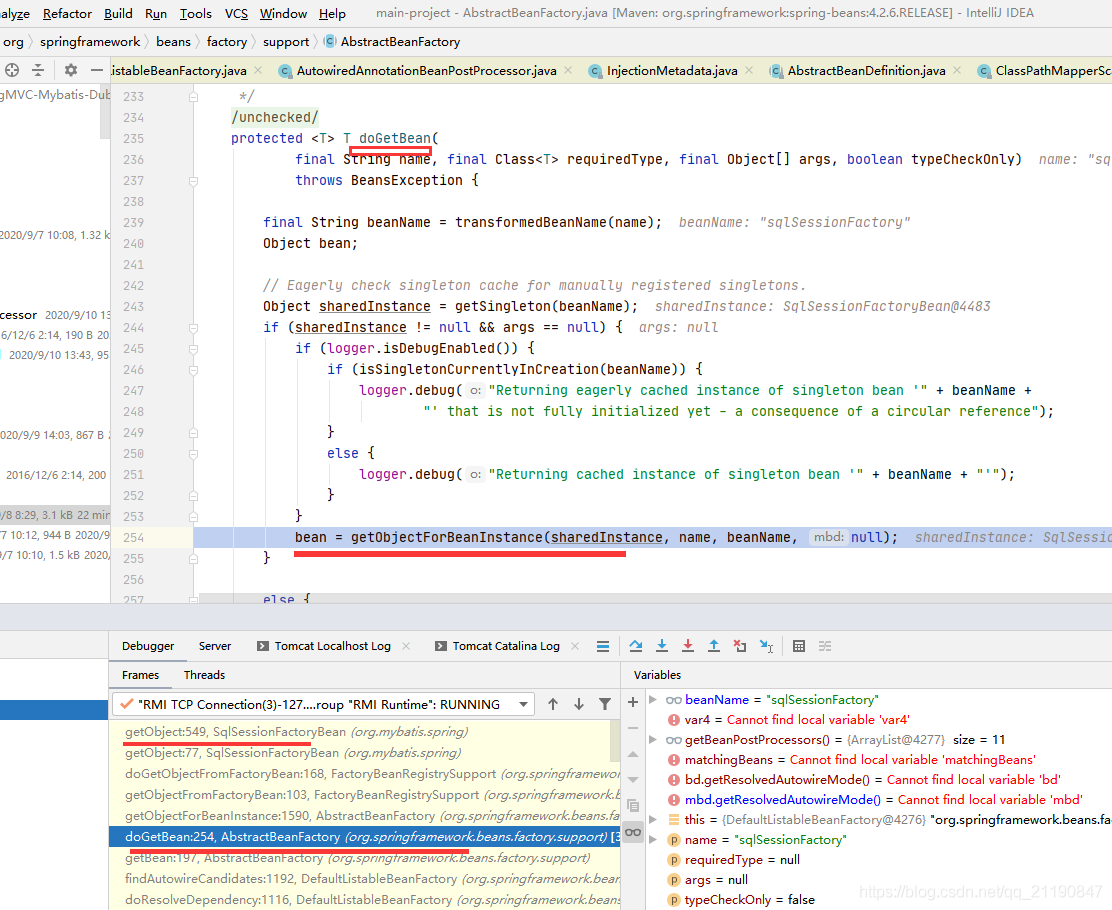
Task: Collapse the fold marker at line 237
Action: click(x=194, y=181)
